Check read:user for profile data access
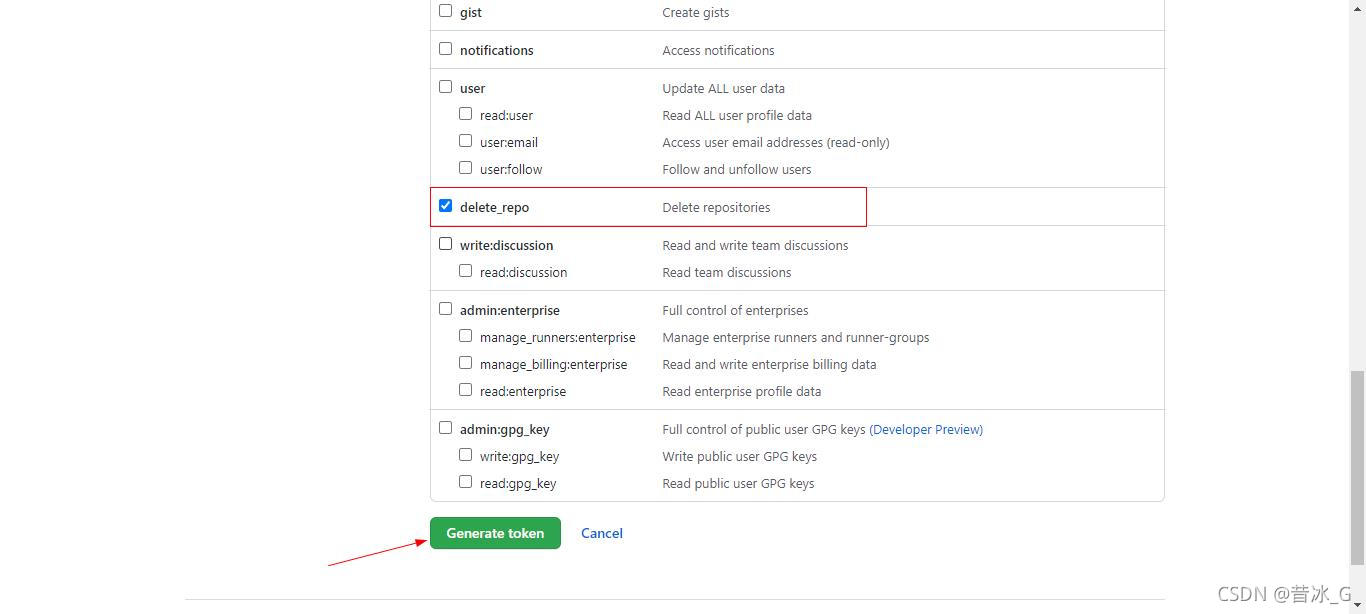 coord(466,114)
